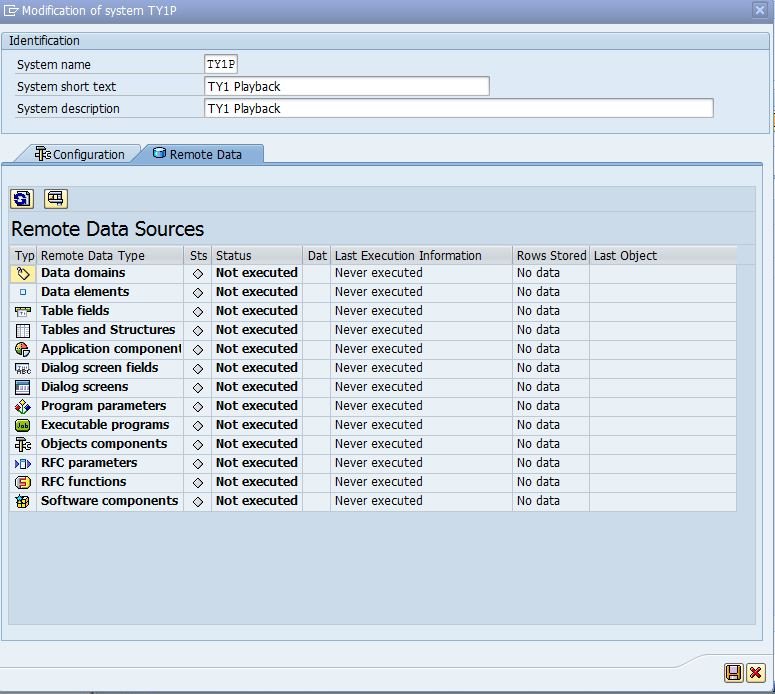Focus the System name field
Screen dimensions: 775x694
(221, 64)
